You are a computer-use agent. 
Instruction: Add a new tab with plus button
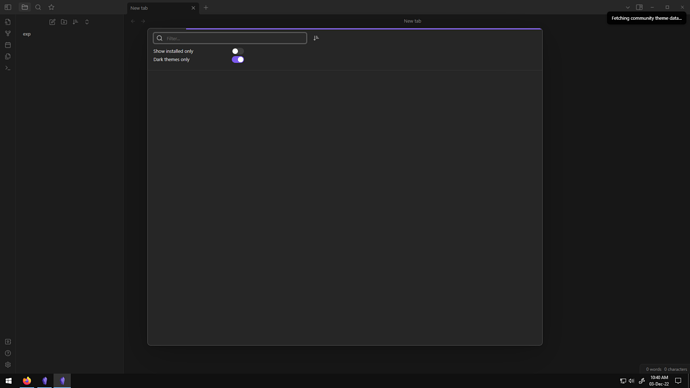206,7
